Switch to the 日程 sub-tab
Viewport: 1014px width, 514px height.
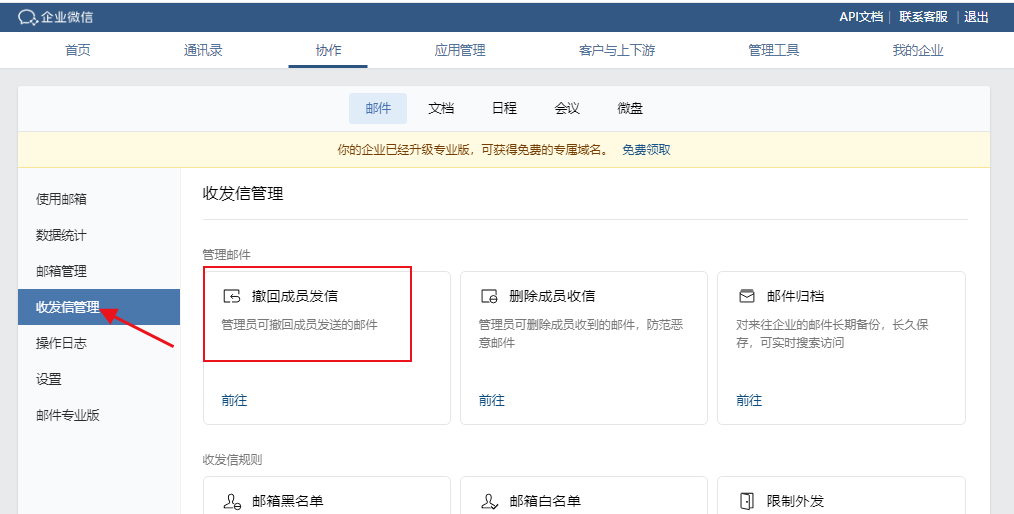504,109
